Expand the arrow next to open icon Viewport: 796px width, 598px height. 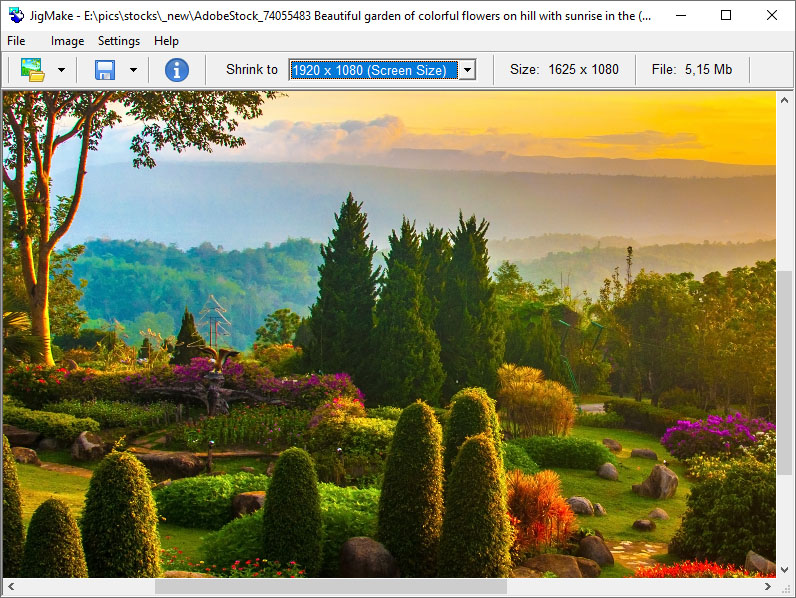[x=61, y=70]
